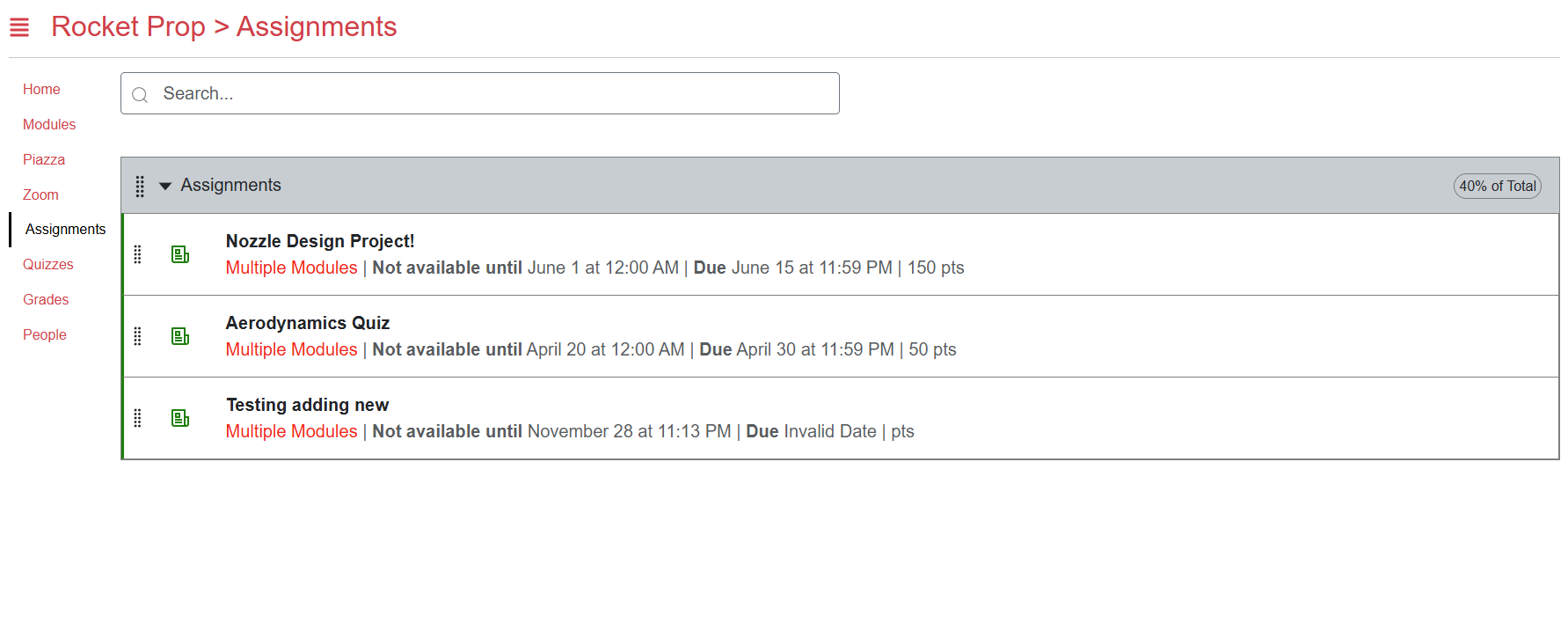
Task: Click the Rocket Prop breadcrumb title
Action: [128, 26]
